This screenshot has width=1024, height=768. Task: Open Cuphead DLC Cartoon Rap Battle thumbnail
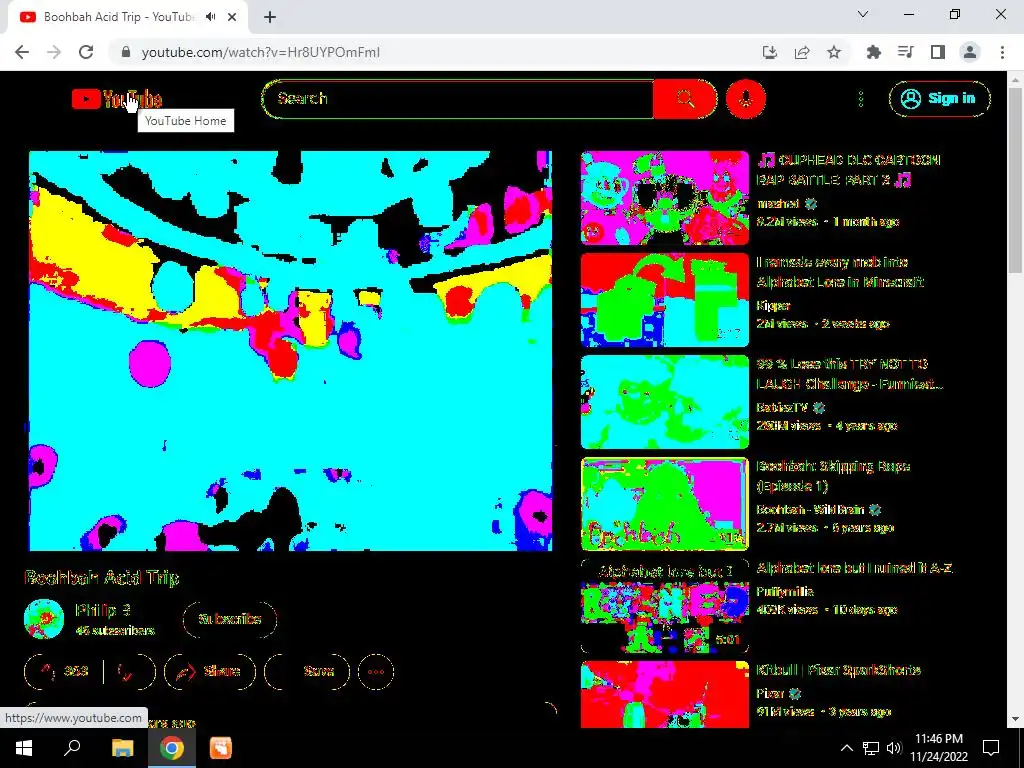click(x=665, y=198)
